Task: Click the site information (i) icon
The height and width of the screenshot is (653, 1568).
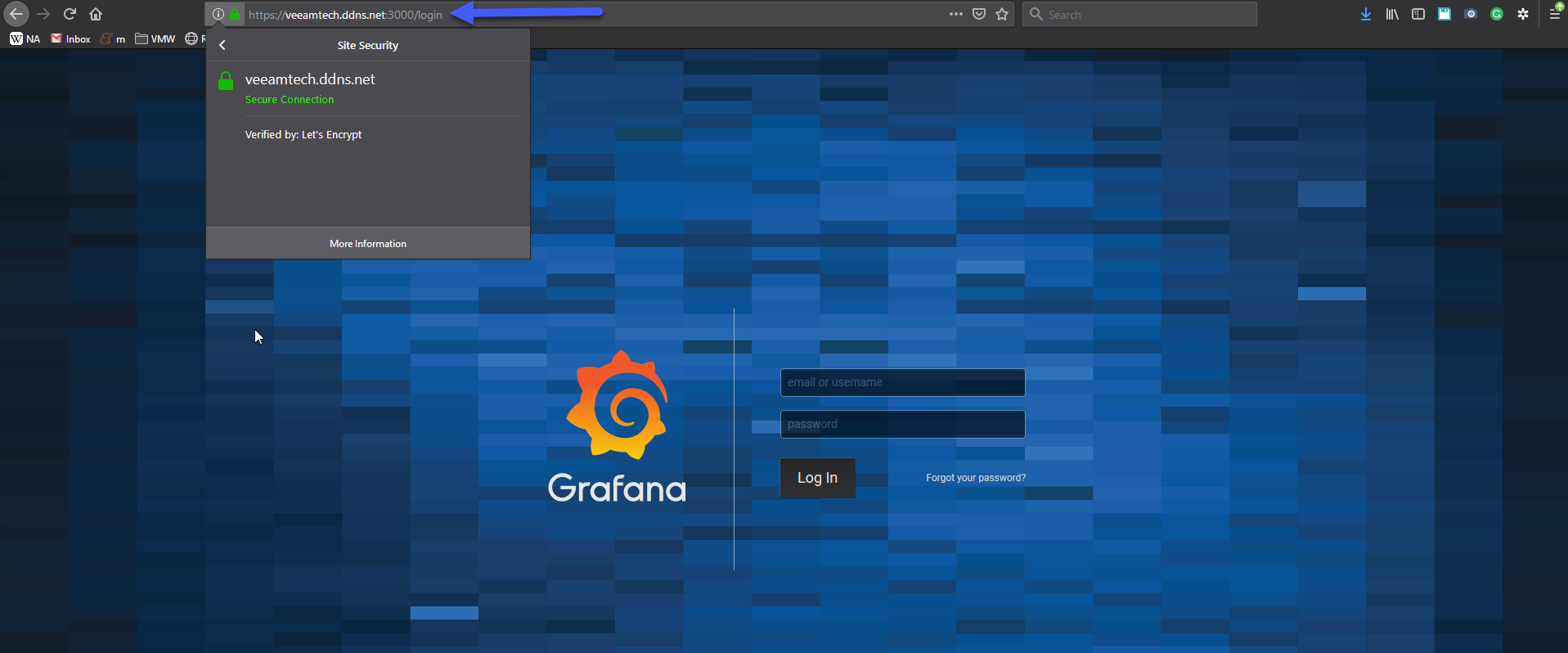Action: tap(218, 14)
